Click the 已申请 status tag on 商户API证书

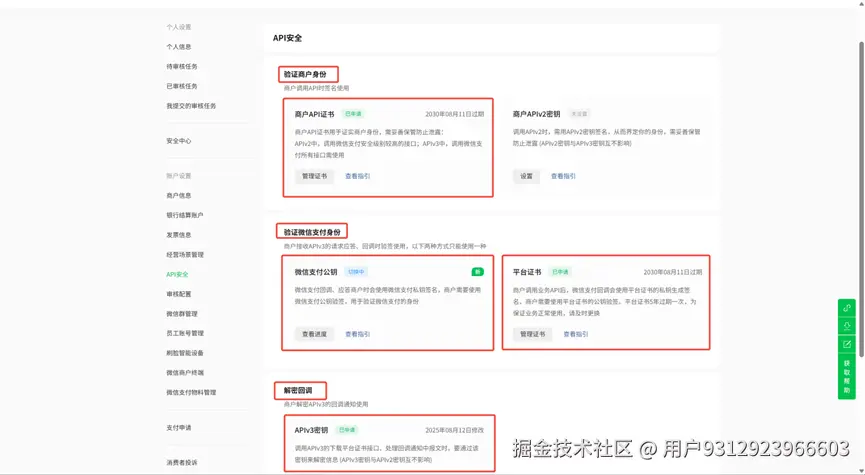click(x=353, y=114)
